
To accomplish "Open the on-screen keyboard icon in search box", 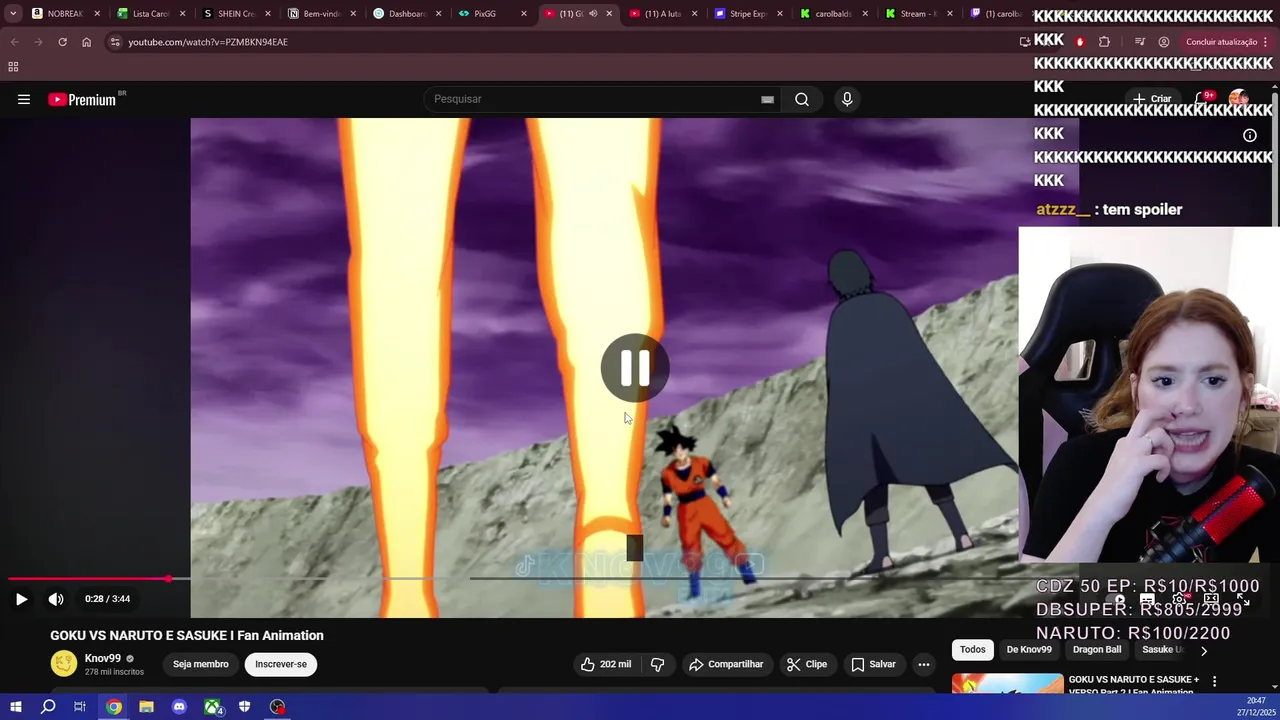I will 767,99.
